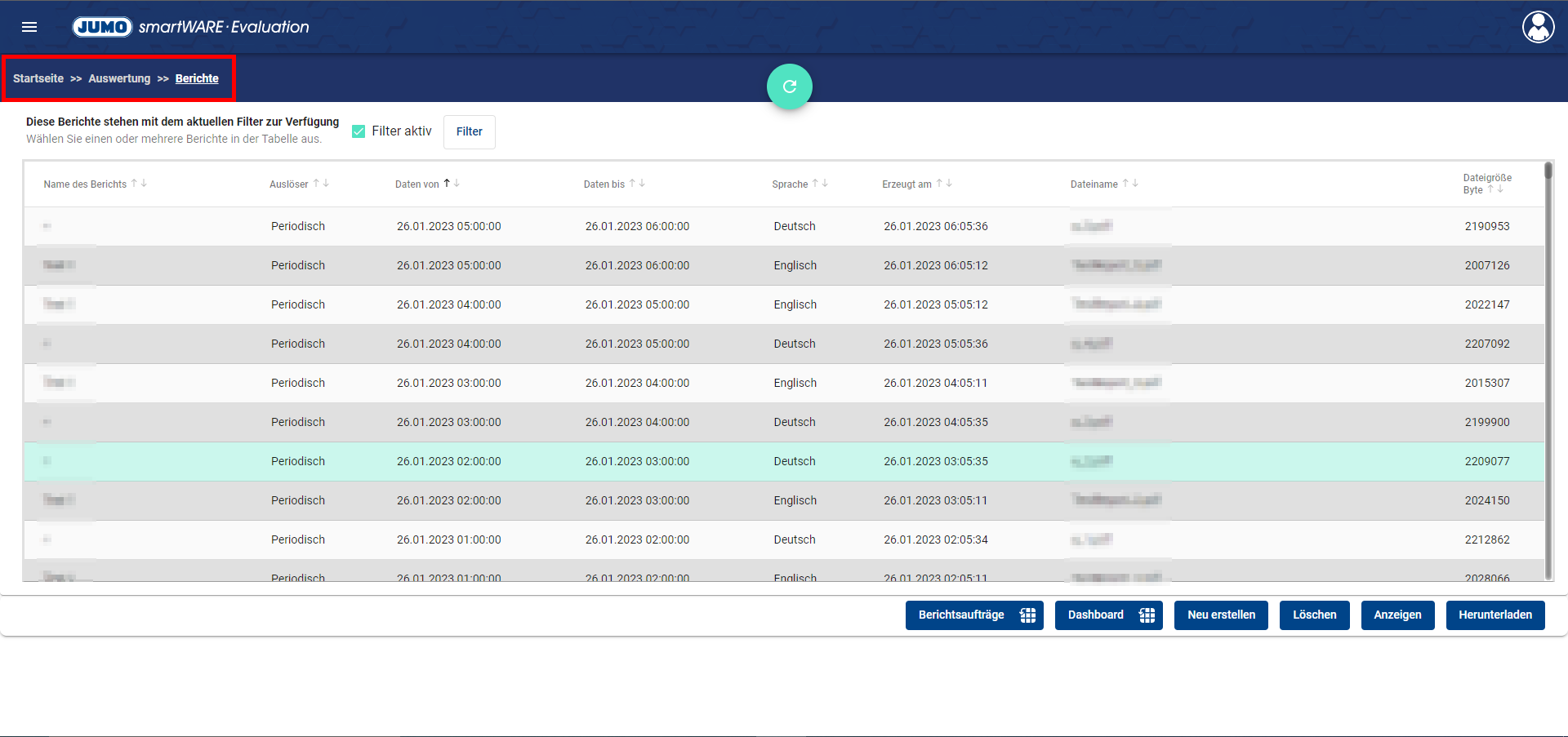Image resolution: width=1568 pixels, height=737 pixels.
Task: Open the user account avatar menu
Action: [1538, 27]
